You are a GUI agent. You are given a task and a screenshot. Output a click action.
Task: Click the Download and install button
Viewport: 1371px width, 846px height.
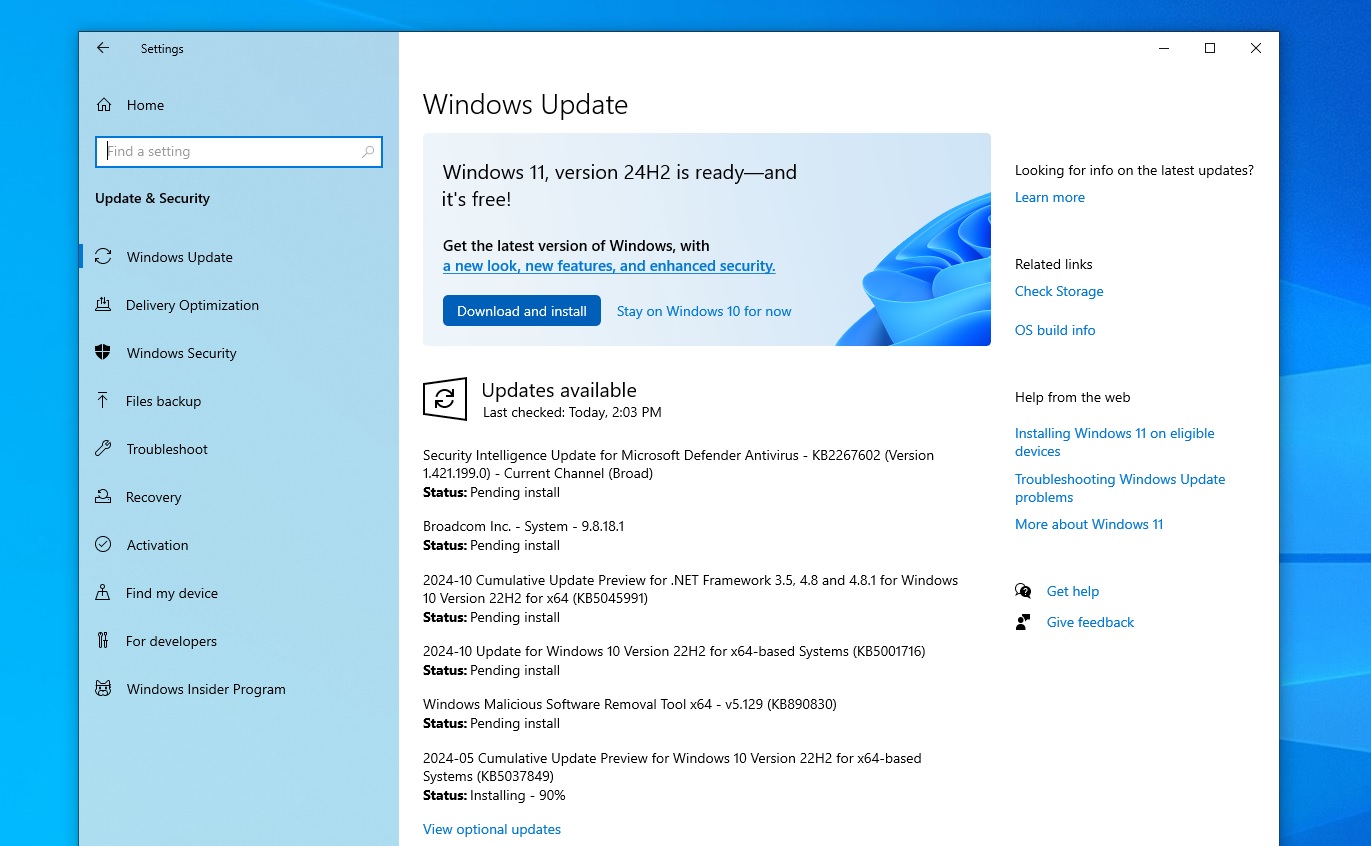[521, 310]
